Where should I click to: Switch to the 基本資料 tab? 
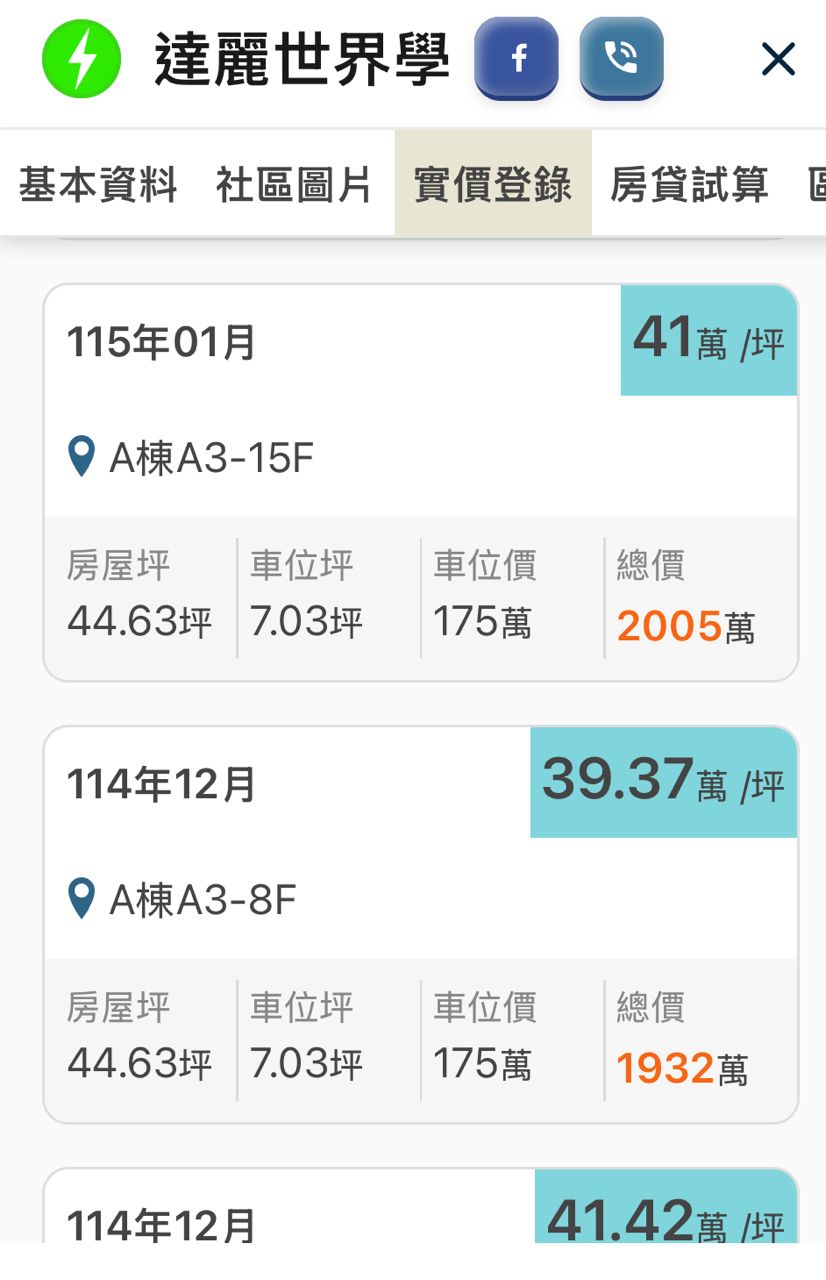click(x=98, y=185)
